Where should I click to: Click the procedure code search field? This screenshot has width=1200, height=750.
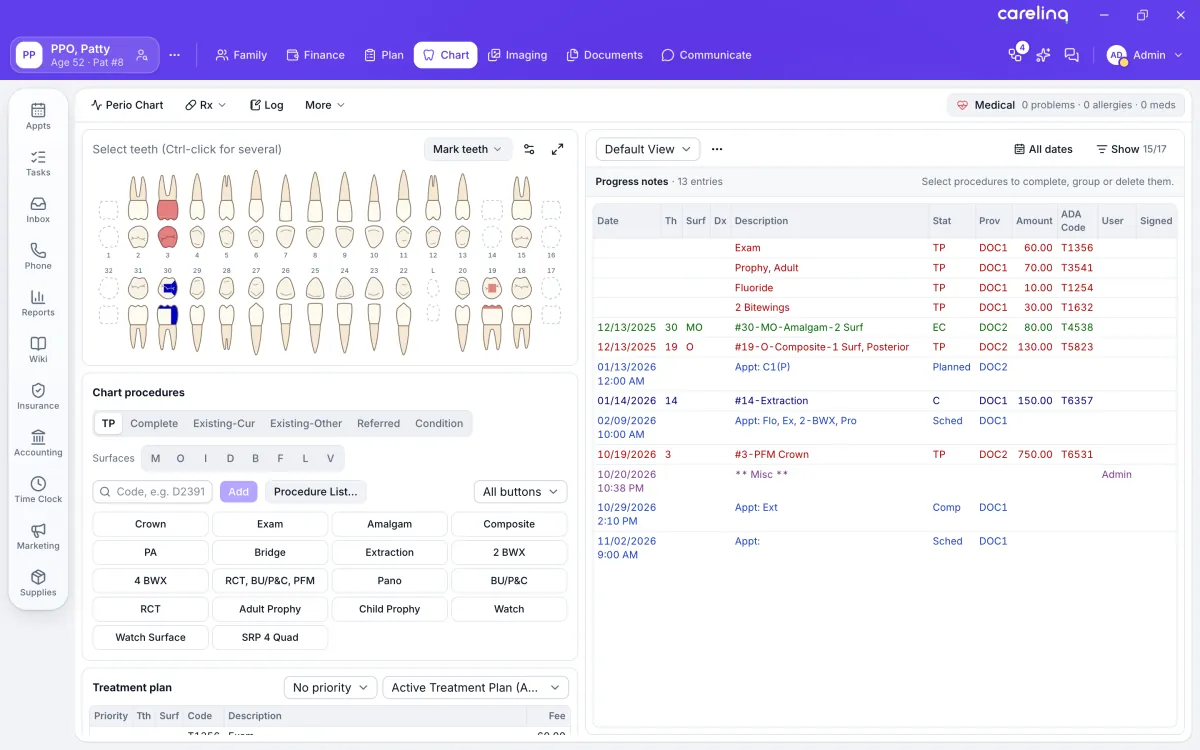click(x=153, y=492)
